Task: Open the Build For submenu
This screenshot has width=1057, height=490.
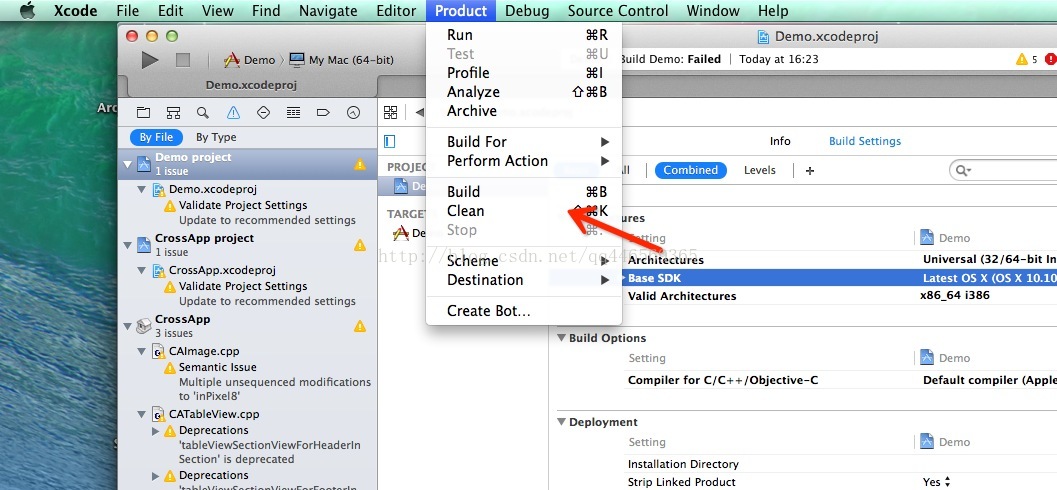Action: point(524,142)
